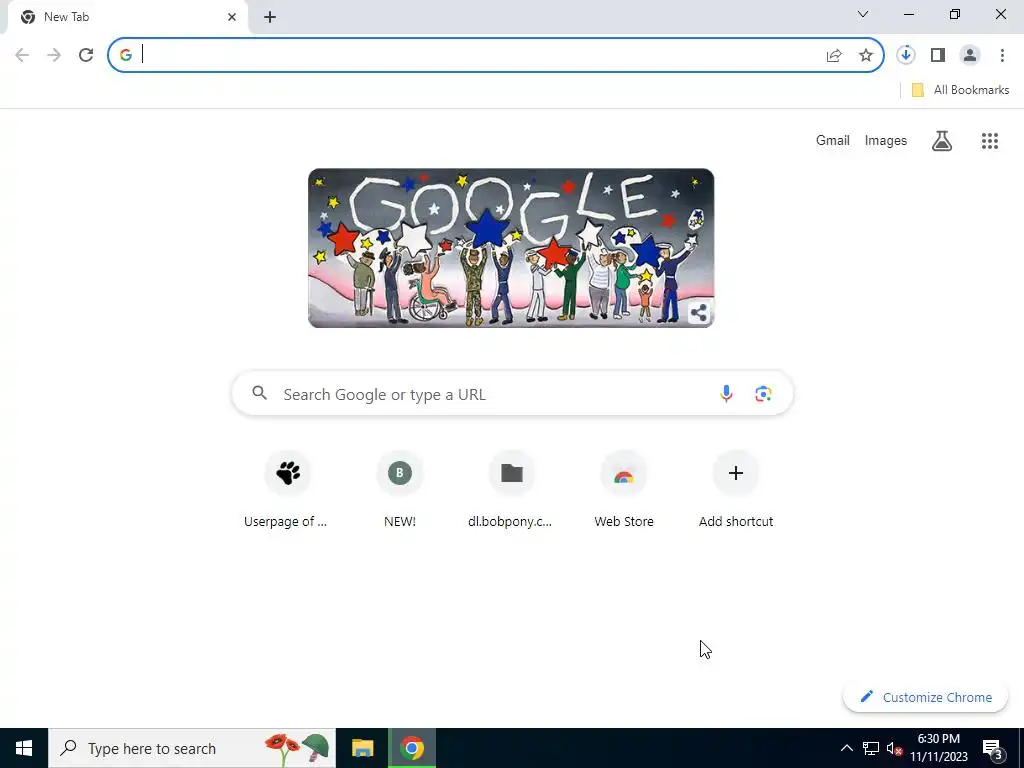Start voice search with microphone icon
This screenshot has width=1024, height=768.
726,393
